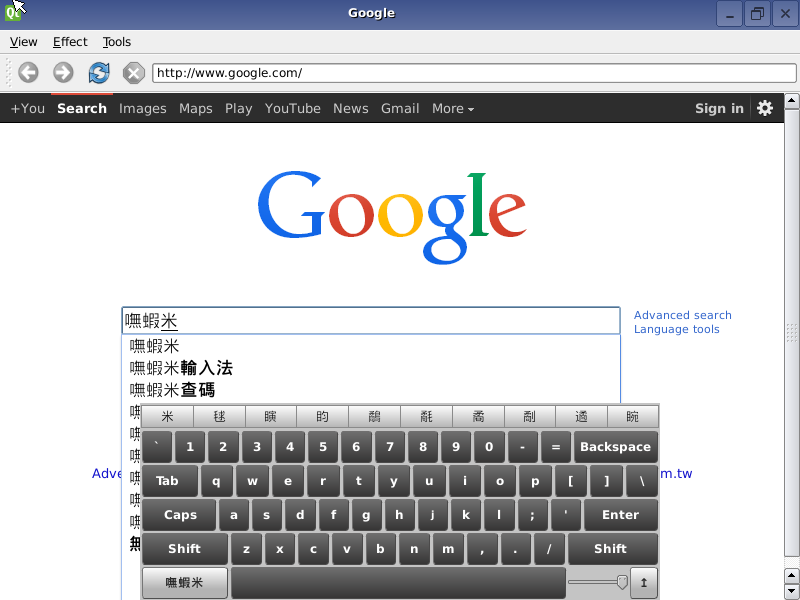Tap the Backspace key on virtual keyboard
The width and height of the screenshot is (800, 600).
(615, 447)
